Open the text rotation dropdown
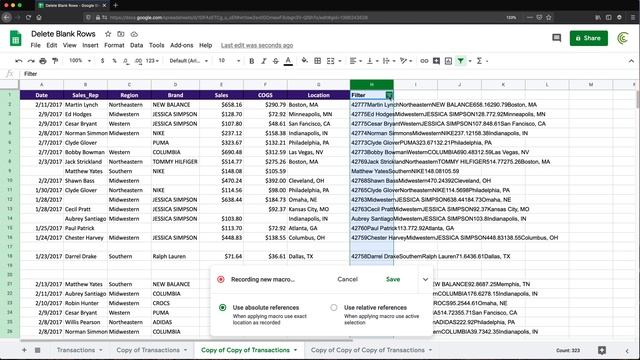This screenshot has height=360, width=640. [406, 61]
